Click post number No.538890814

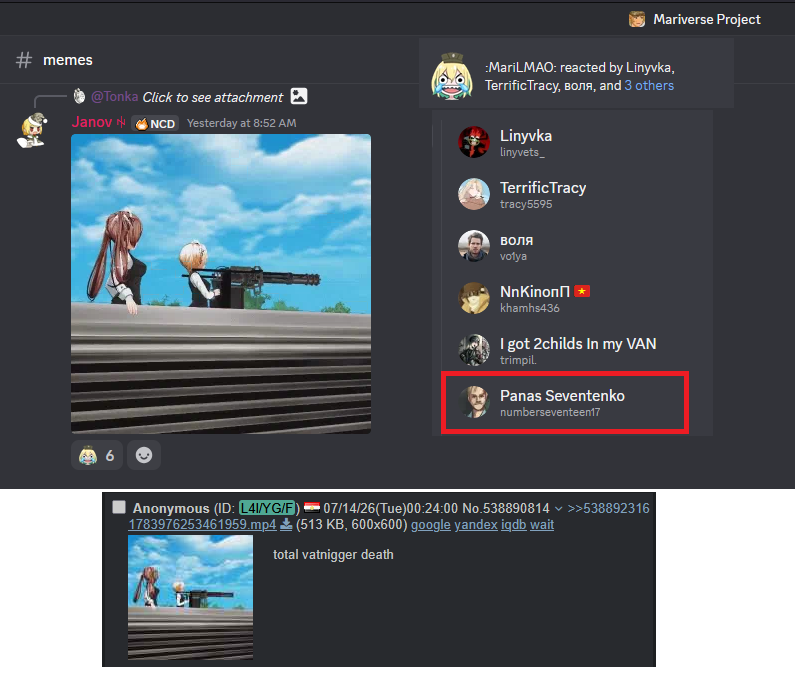pos(505,508)
